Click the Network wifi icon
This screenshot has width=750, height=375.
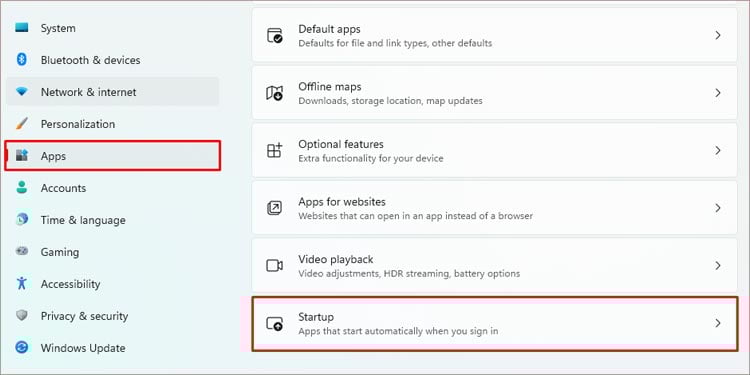(x=22, y=92)
